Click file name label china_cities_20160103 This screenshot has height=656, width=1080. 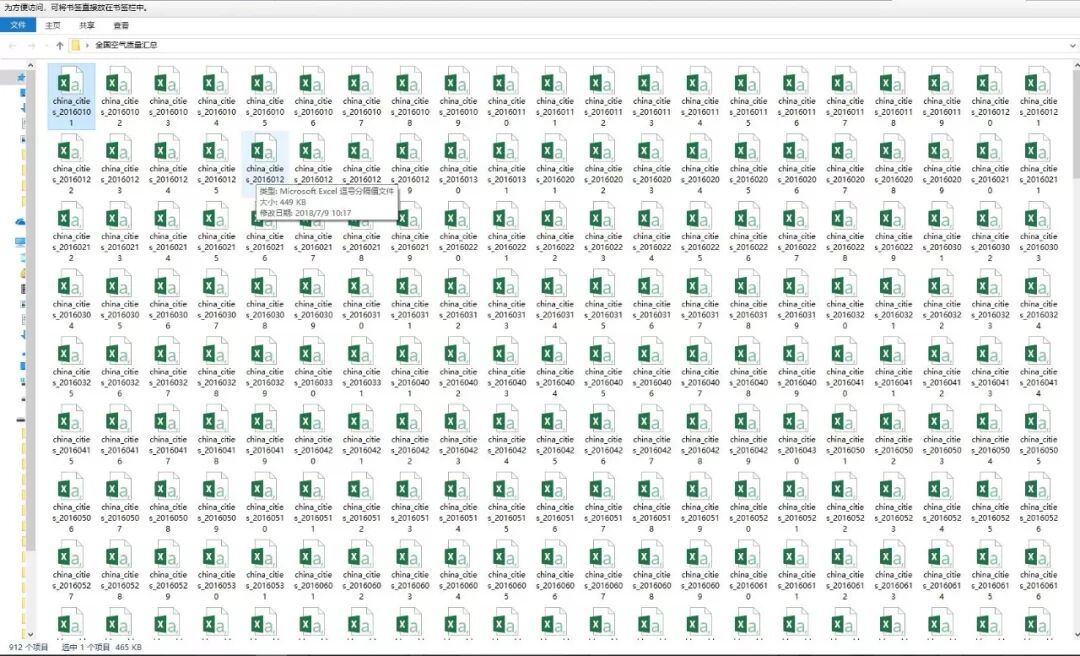(x=168, y=112)
